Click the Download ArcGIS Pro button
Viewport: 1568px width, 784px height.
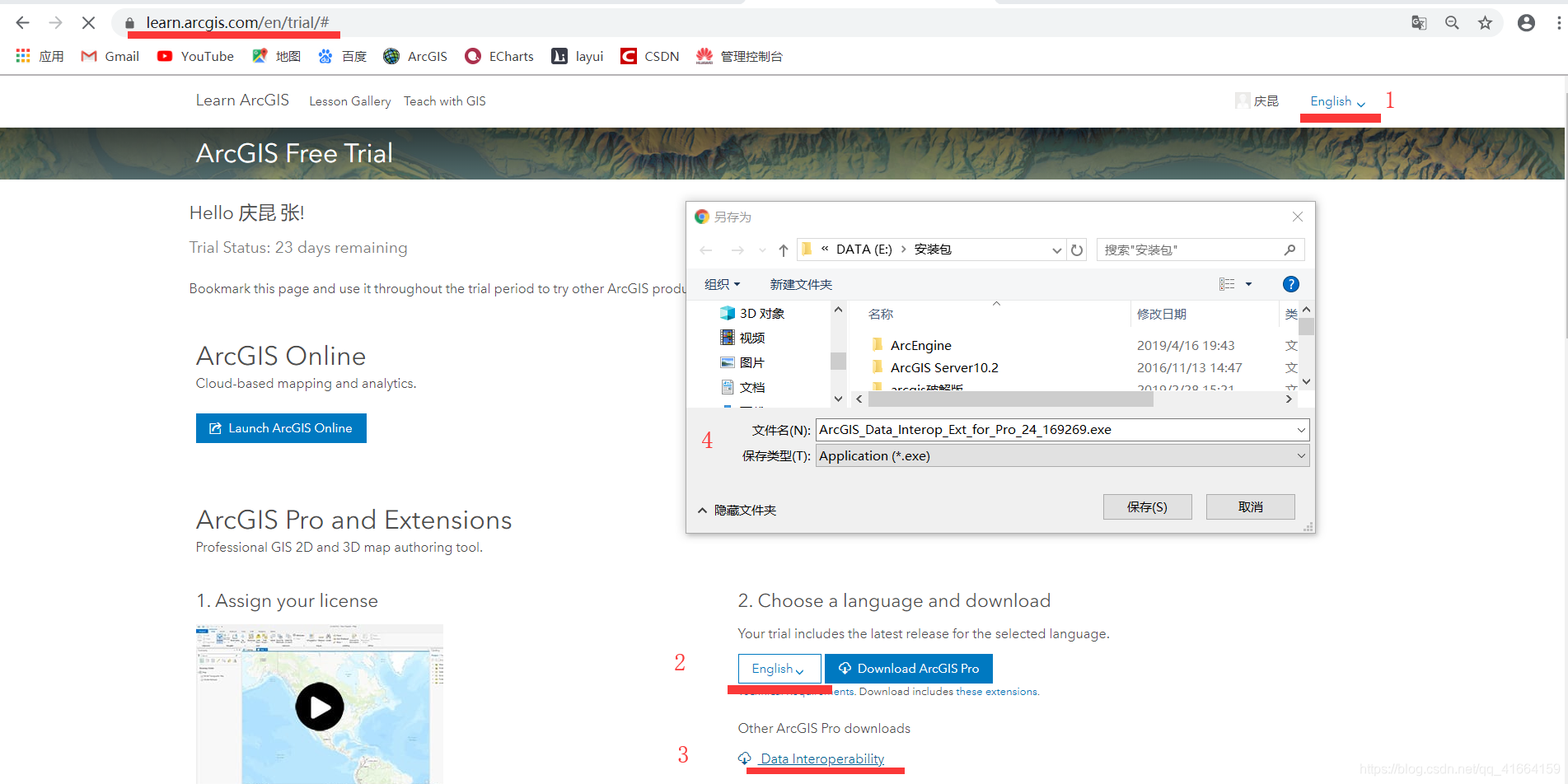point(908,669)
